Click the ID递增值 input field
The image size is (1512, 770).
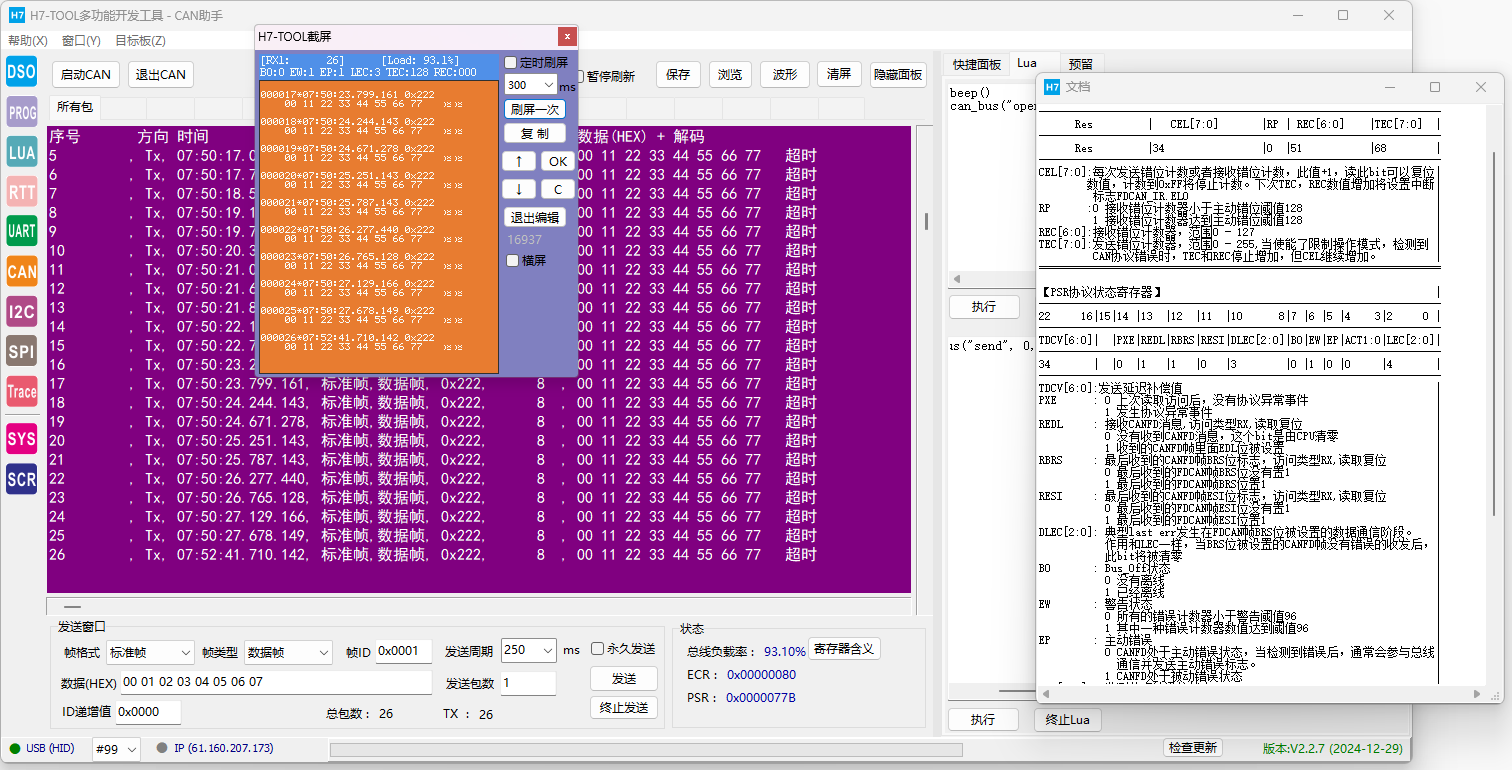pos(148,712)
